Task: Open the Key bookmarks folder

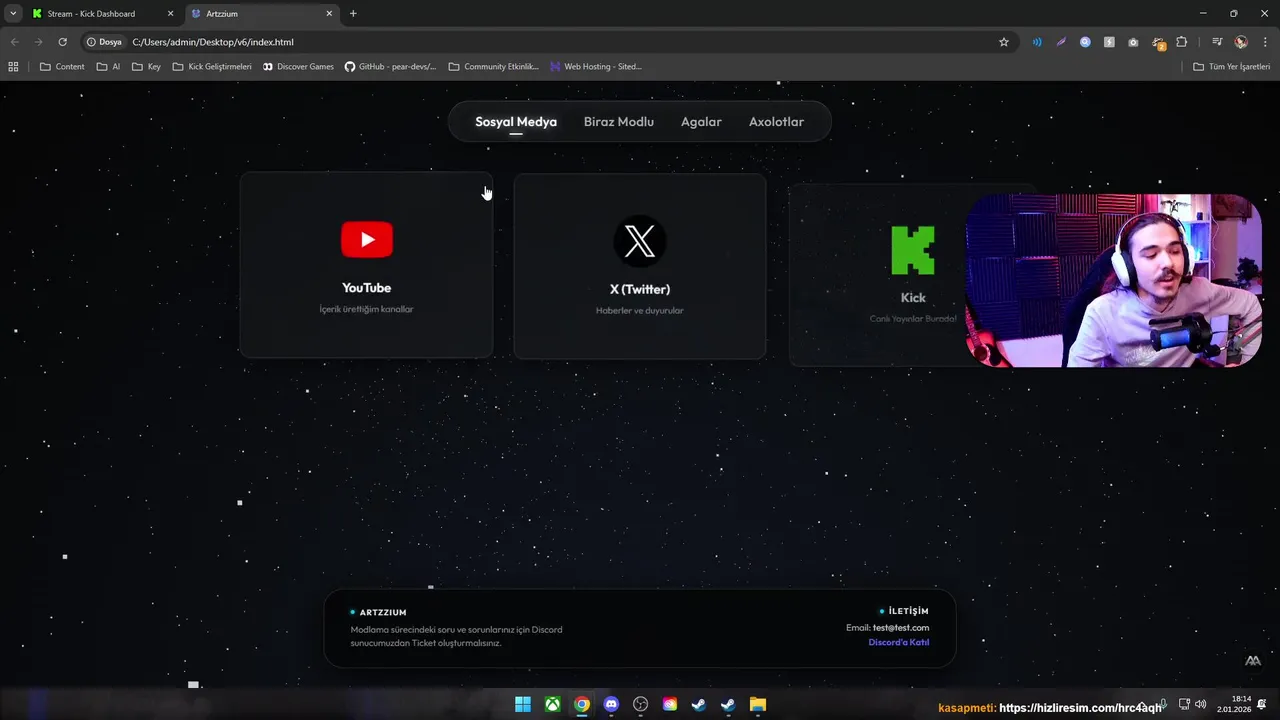Action: coord(146,67)
